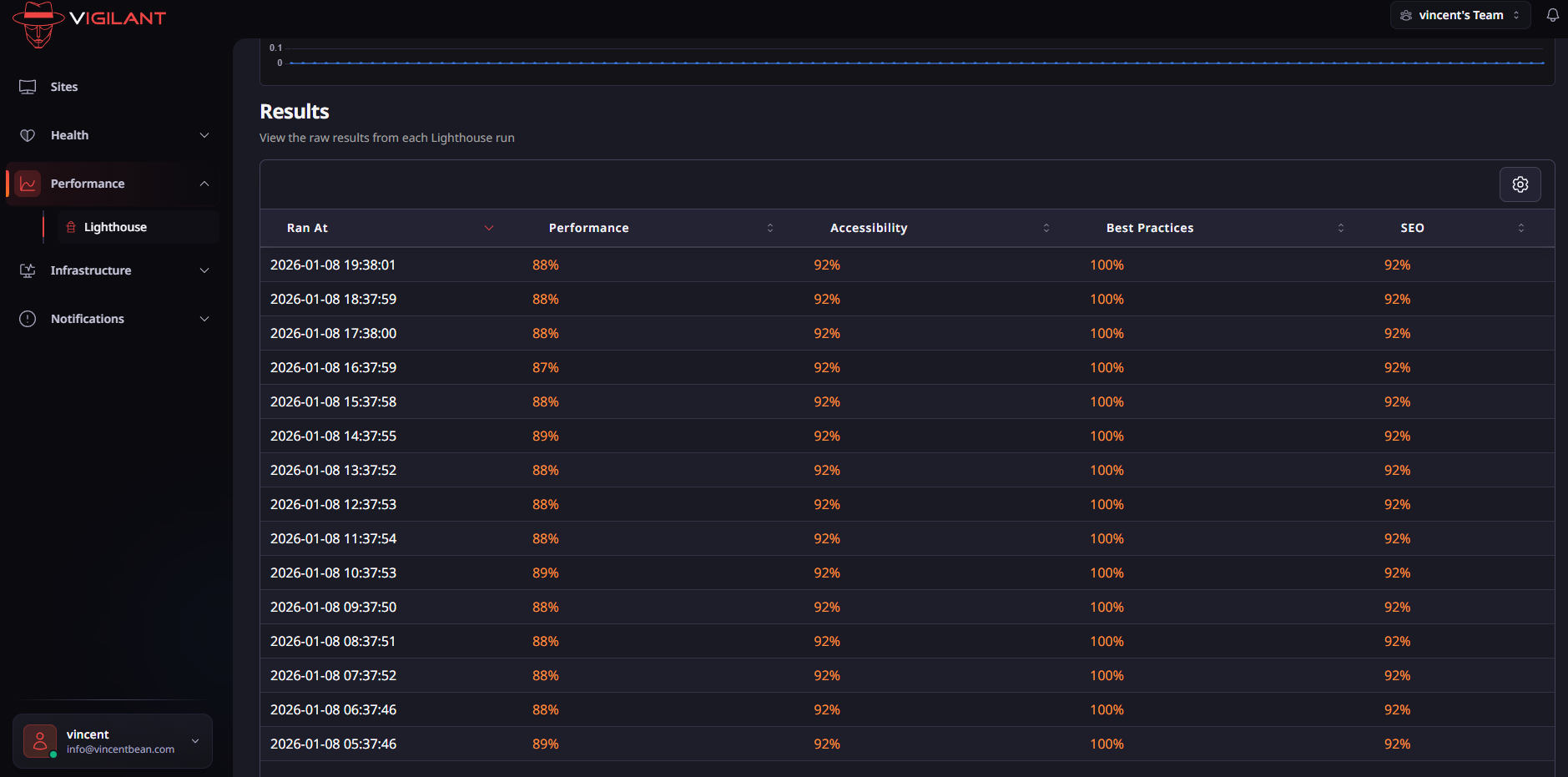Expand the Health menu chevron
1568x777 pixels.
[204, 135]
